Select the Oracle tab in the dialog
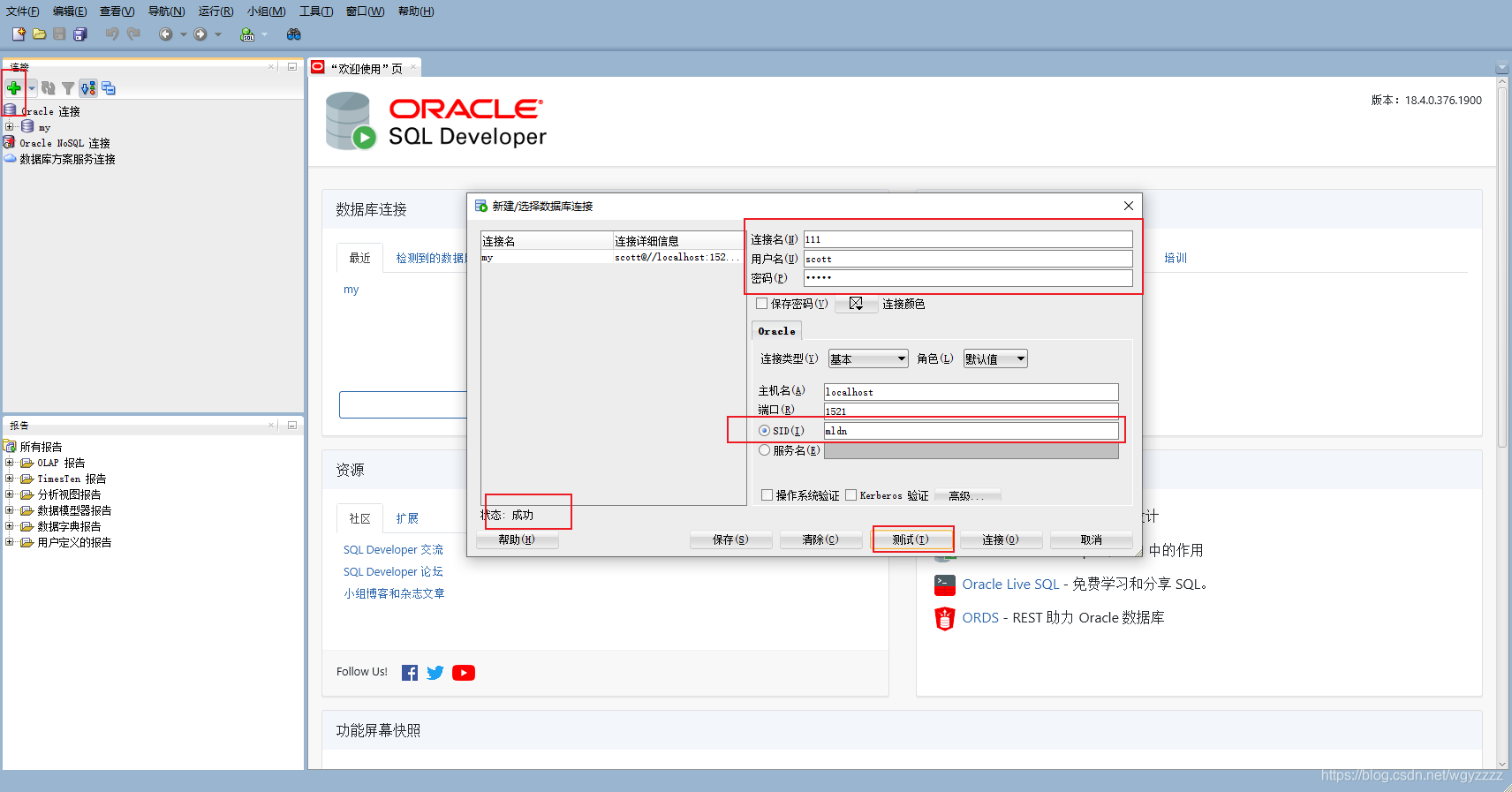 [776, 331]
